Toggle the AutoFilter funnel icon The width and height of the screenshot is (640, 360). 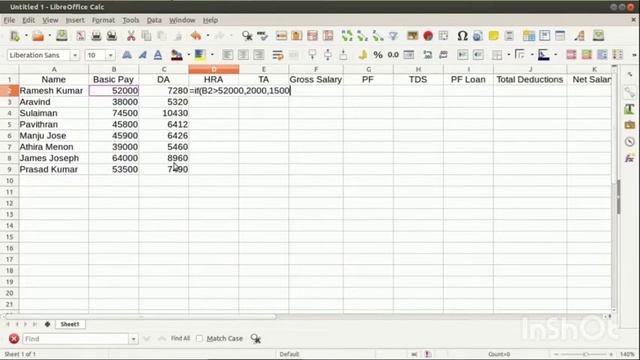tap(393, 36)
